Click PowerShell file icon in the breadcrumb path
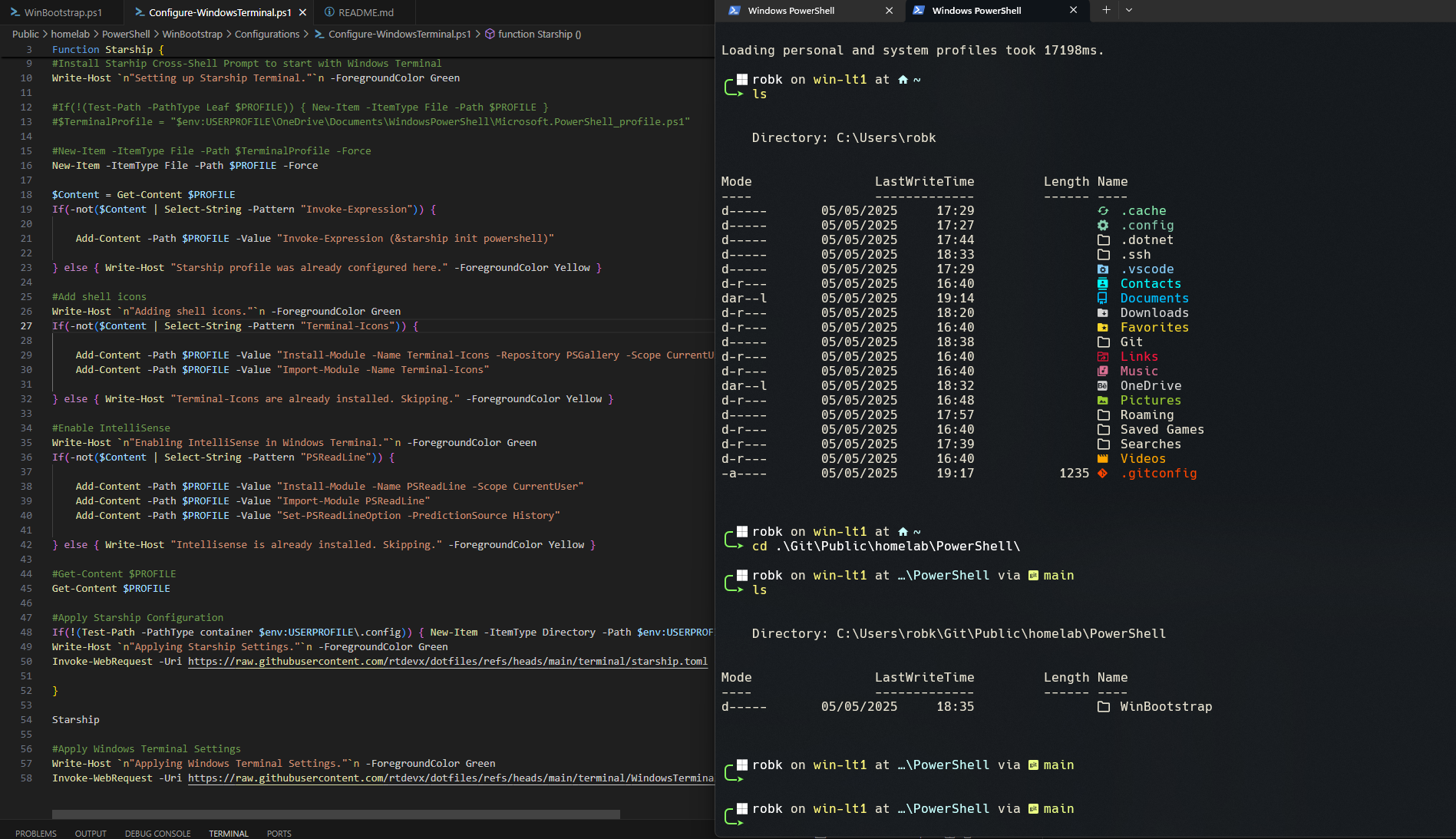1456x839 pixels. pyautogui.click(x=319, y=35)
